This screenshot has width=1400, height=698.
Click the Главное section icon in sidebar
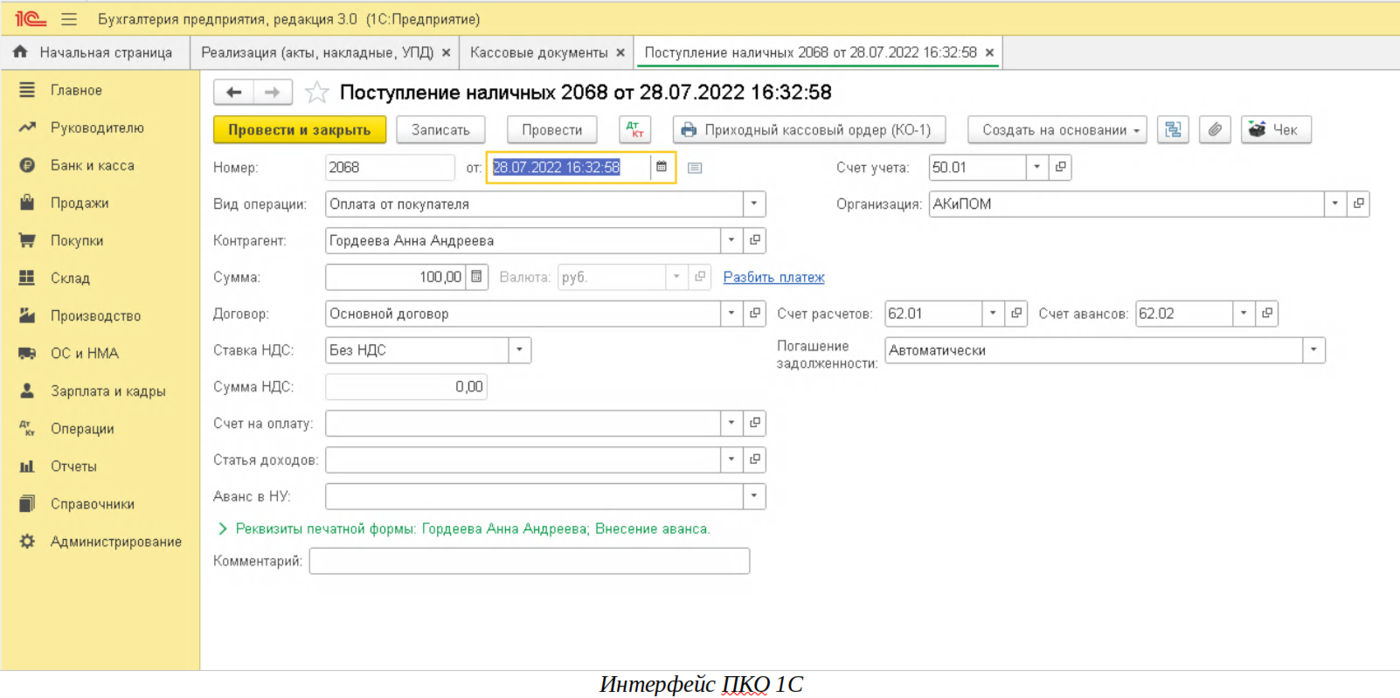tap(27, 90)
